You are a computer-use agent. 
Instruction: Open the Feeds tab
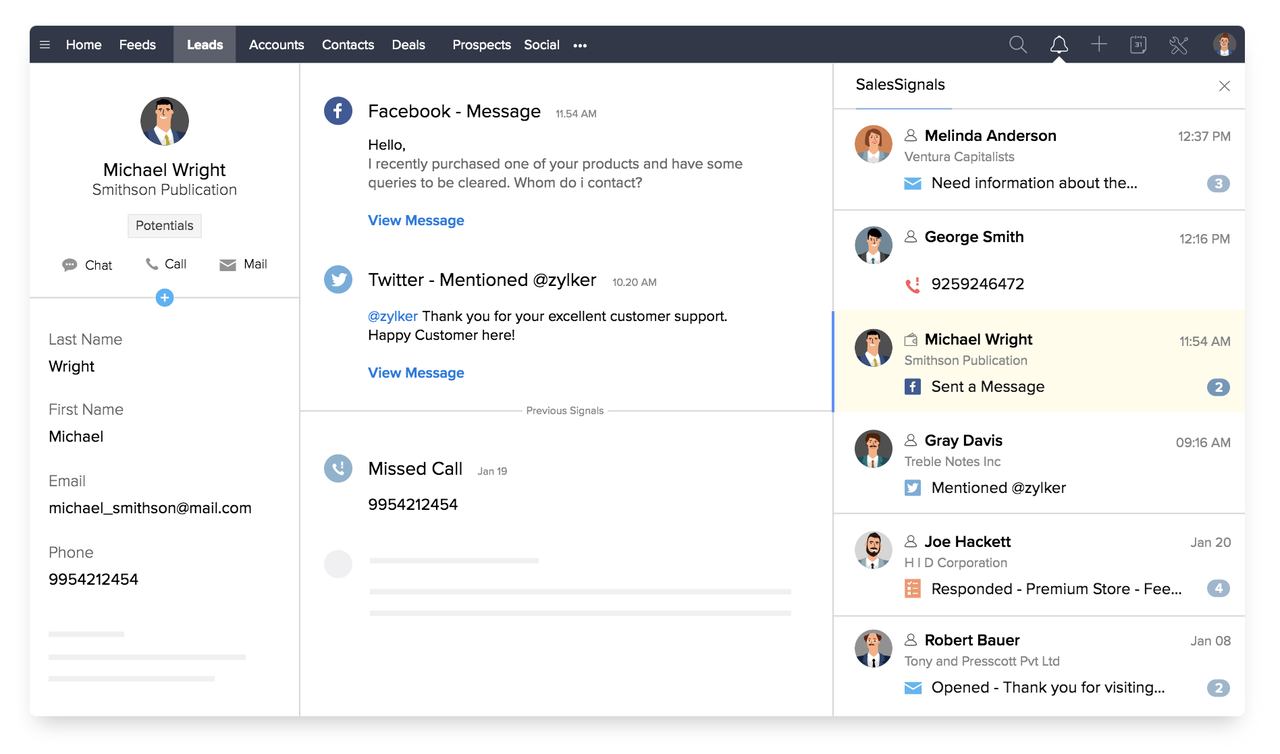[138, 45]
